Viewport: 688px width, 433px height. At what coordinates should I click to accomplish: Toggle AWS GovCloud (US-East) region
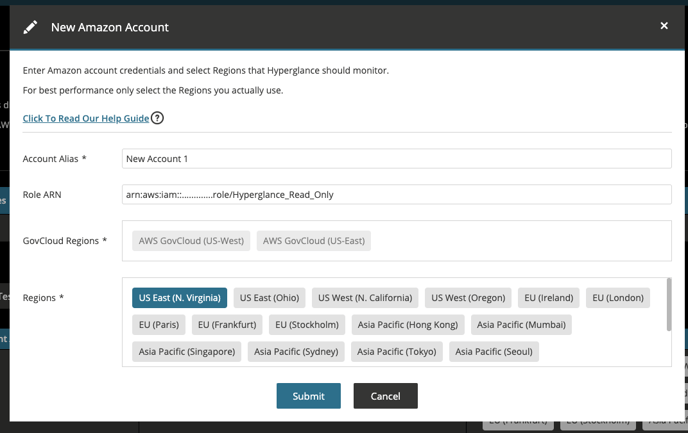click(314, 241)
